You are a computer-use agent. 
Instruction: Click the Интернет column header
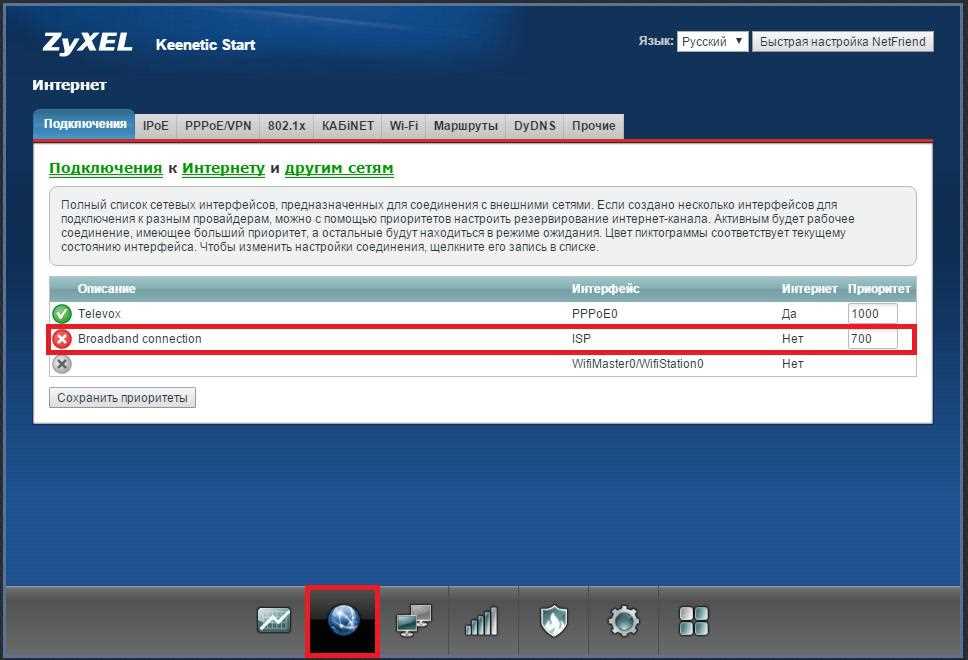809,288
